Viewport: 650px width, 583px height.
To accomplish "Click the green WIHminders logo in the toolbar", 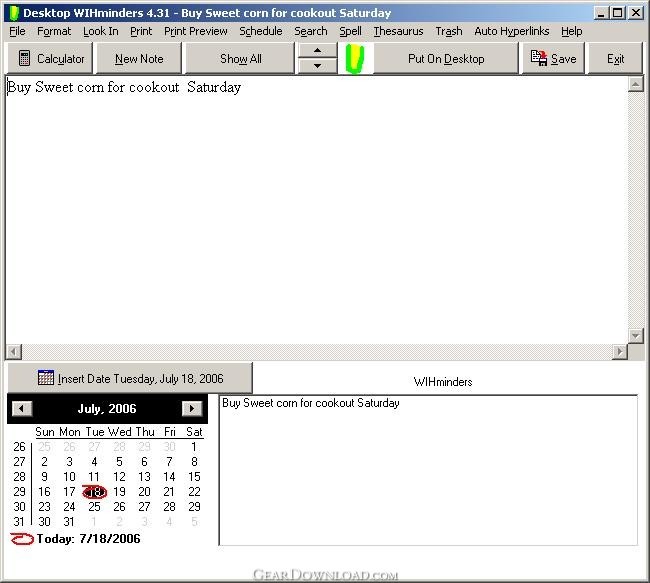I will [355, 59].
